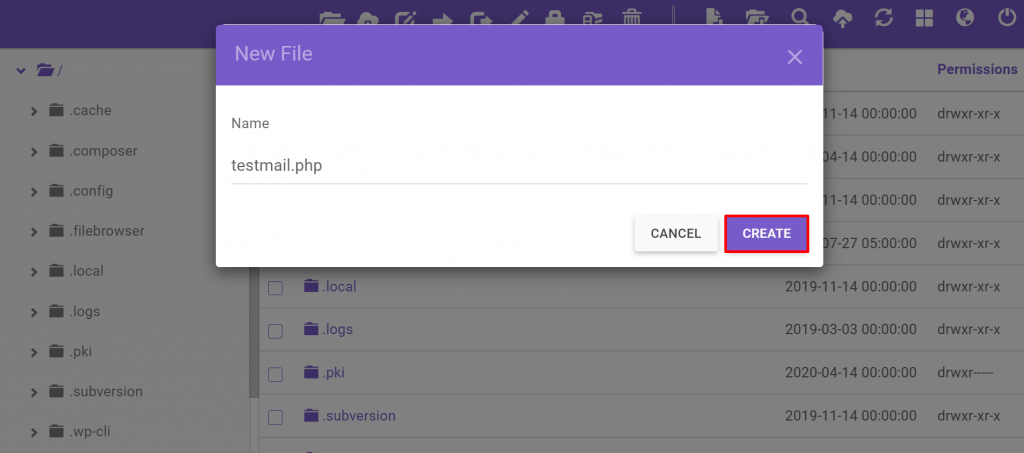Close the New File dialog with X

coord(795,57)
